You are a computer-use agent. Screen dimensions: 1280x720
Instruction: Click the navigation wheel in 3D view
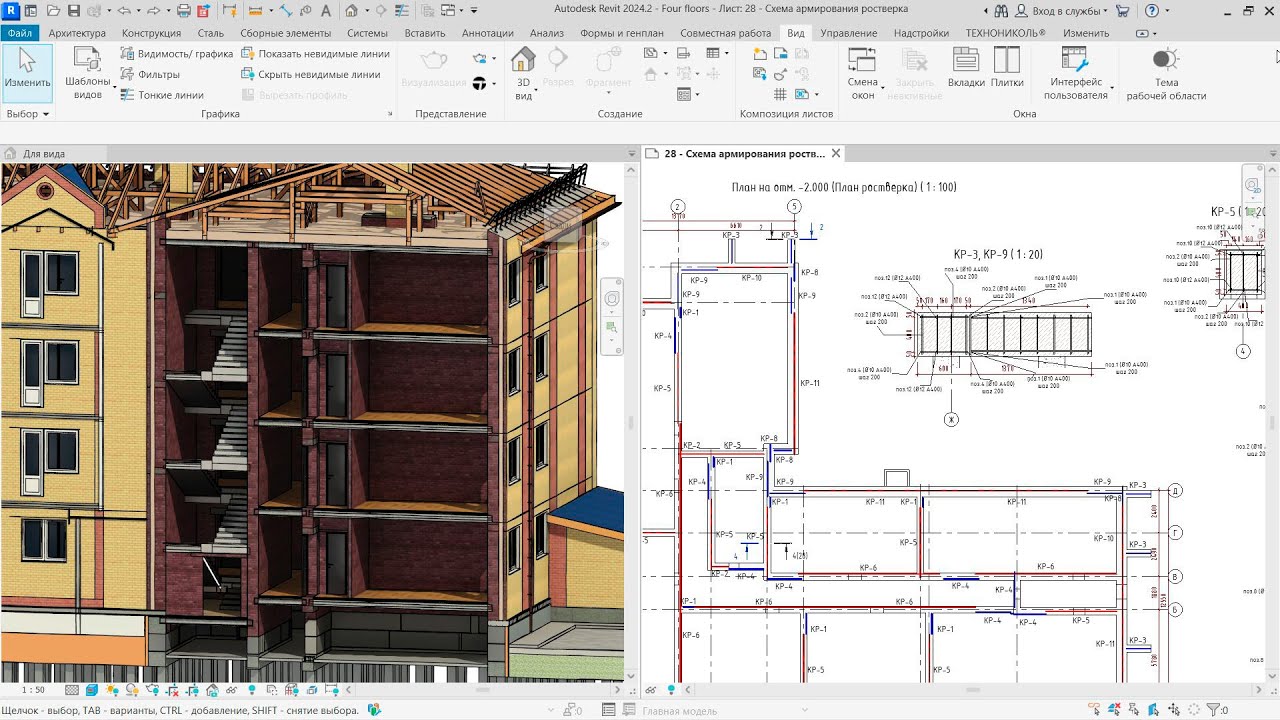click(x=612, y=299)
